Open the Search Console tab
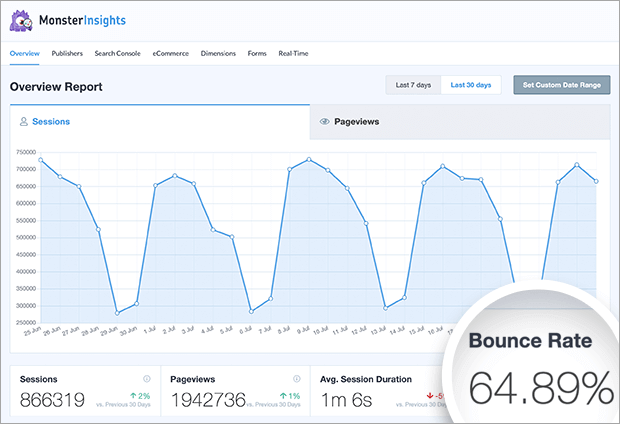Screen dimensions: 620x424 (x=117, y=53)
